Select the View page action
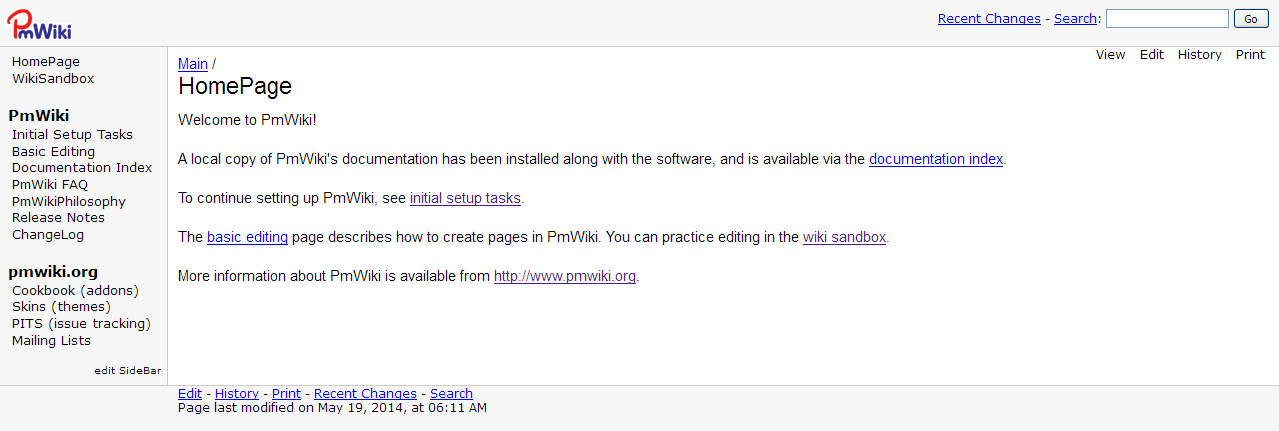This screenshot has height=431, width=1279. [1110, 55]
